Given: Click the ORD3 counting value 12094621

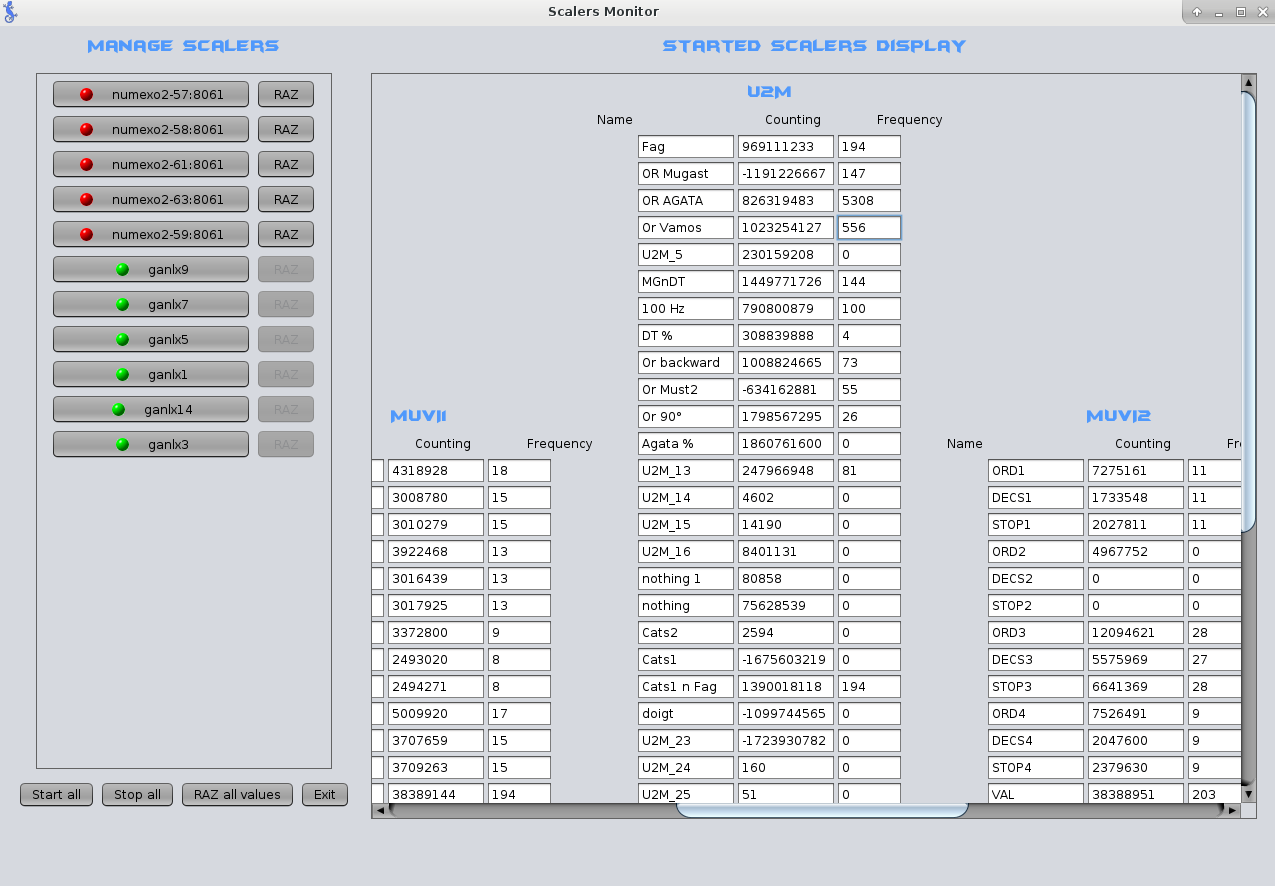Looking at the screenshot, I should (x=1136, y=633).
